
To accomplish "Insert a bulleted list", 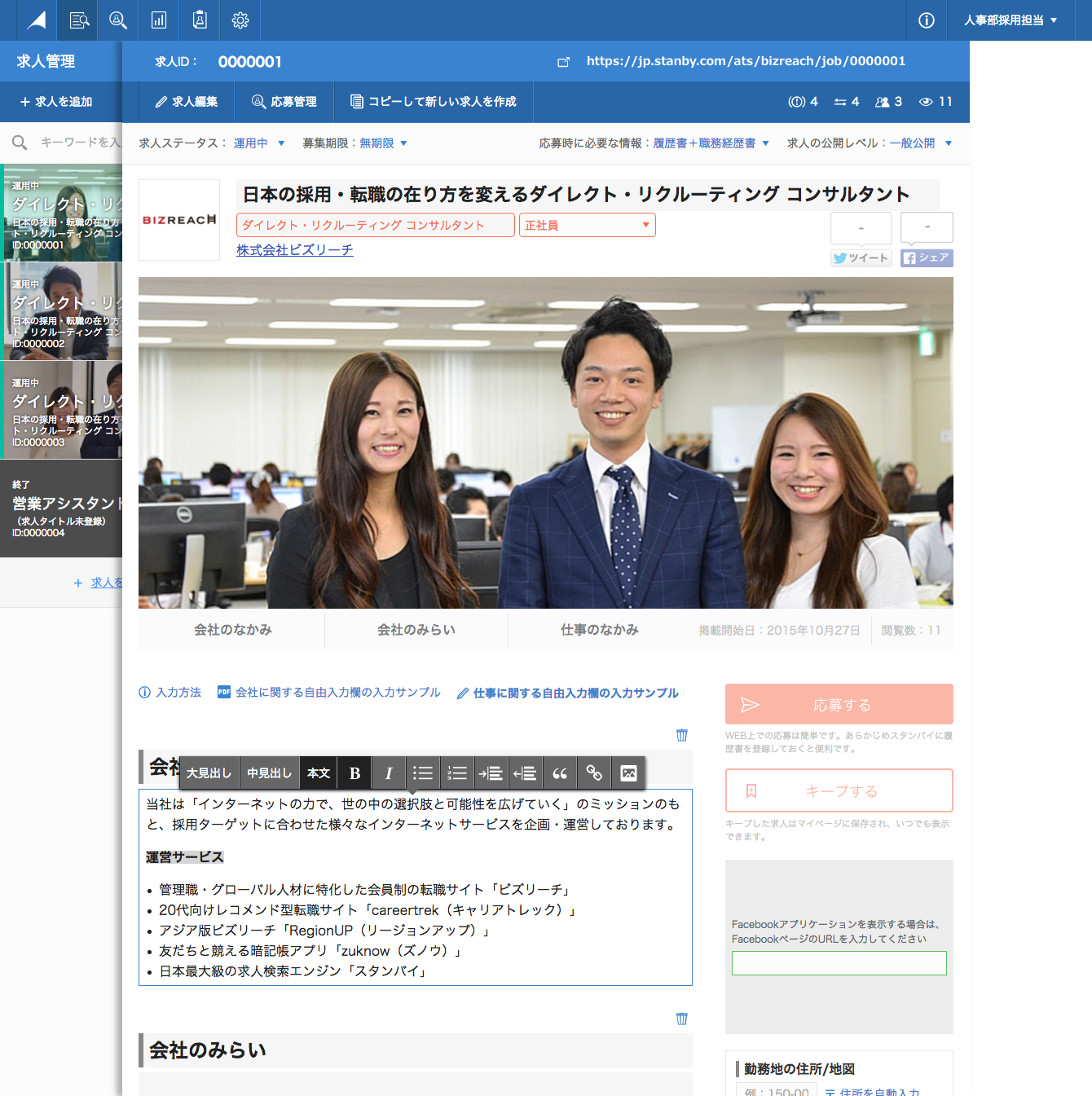I will 423,773.
